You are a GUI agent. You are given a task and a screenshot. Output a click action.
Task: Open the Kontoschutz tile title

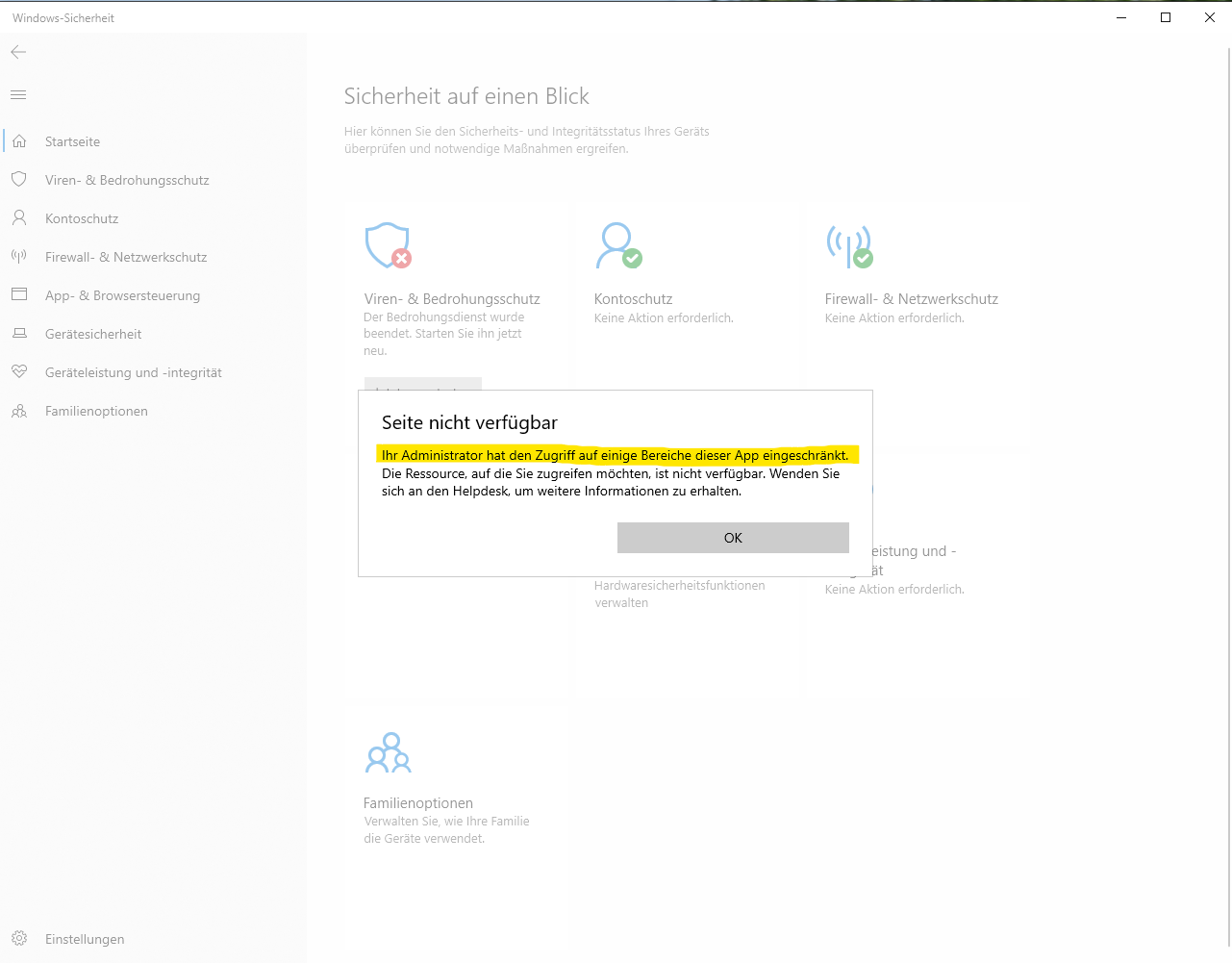[x=634, y=299]
